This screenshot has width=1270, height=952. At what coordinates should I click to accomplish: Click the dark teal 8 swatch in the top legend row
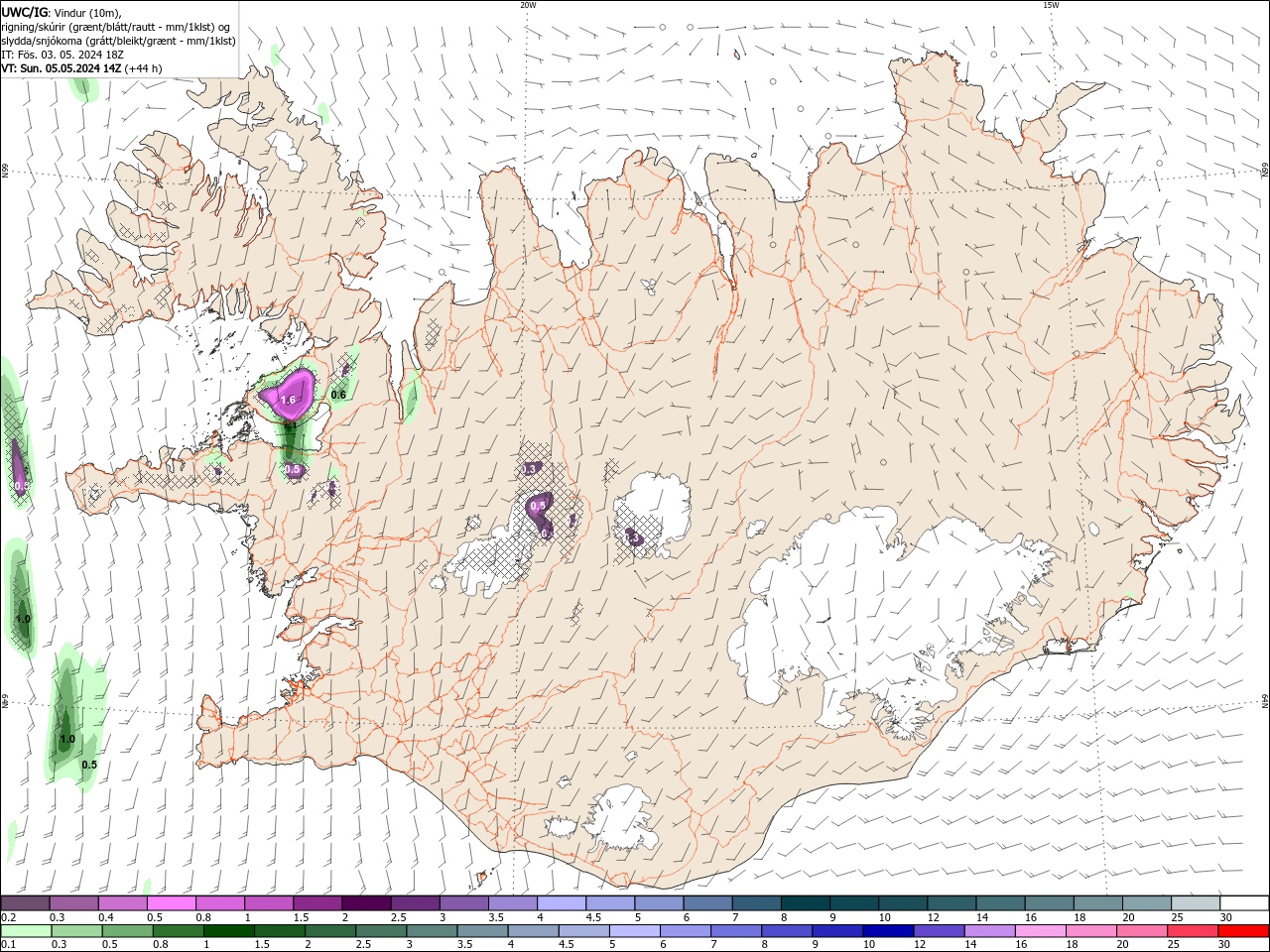tap(805, 903)
